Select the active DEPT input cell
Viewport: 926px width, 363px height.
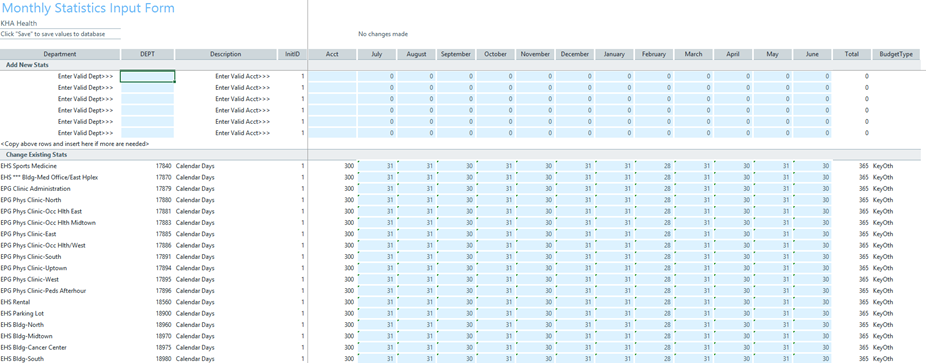(148, 76)
